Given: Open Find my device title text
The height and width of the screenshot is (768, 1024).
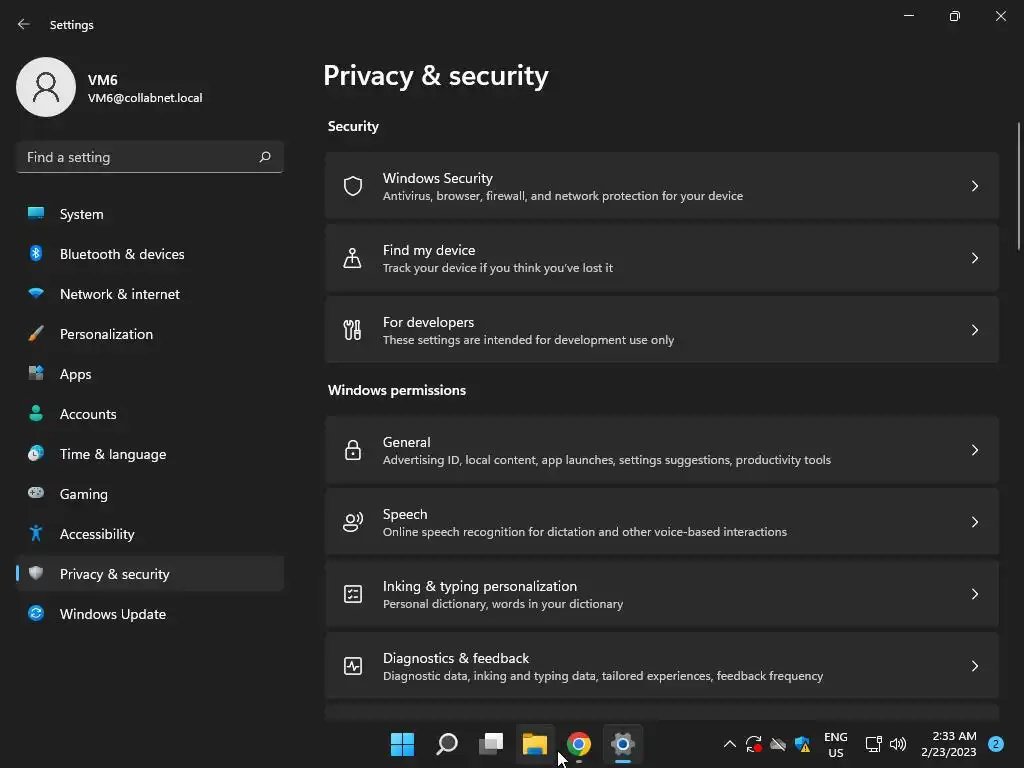Looking at the screenshot, I should click(429, 250).
